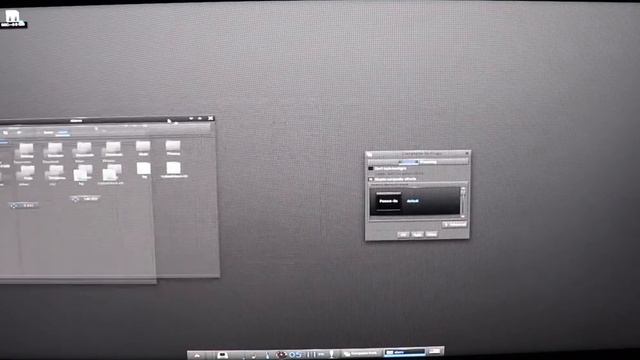Open the taskbar main menu arrow icon
The width and height of the screenshot is (640, 360).
point(197,355)
